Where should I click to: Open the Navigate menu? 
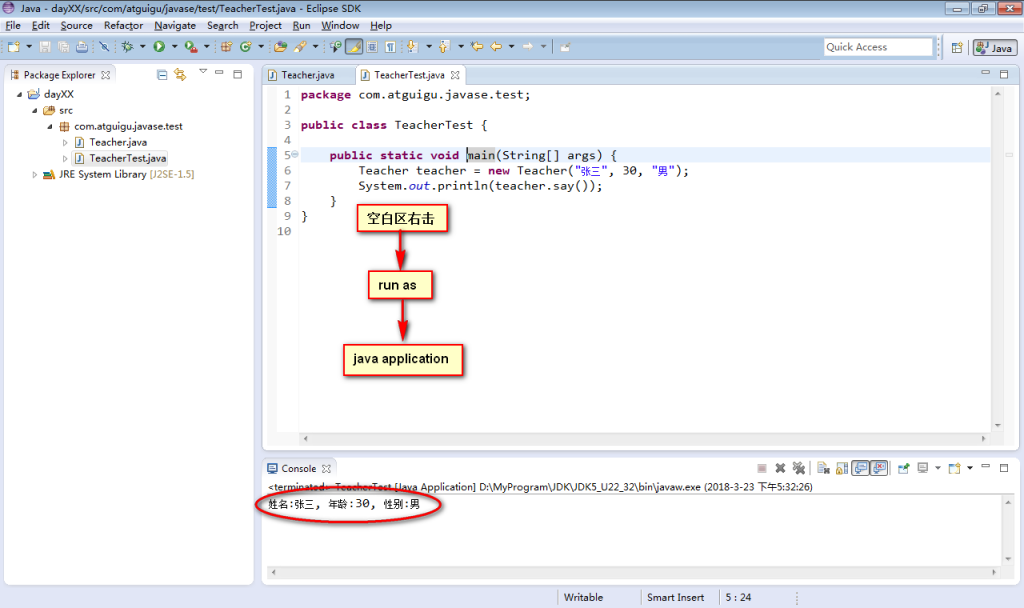point(175,25)
